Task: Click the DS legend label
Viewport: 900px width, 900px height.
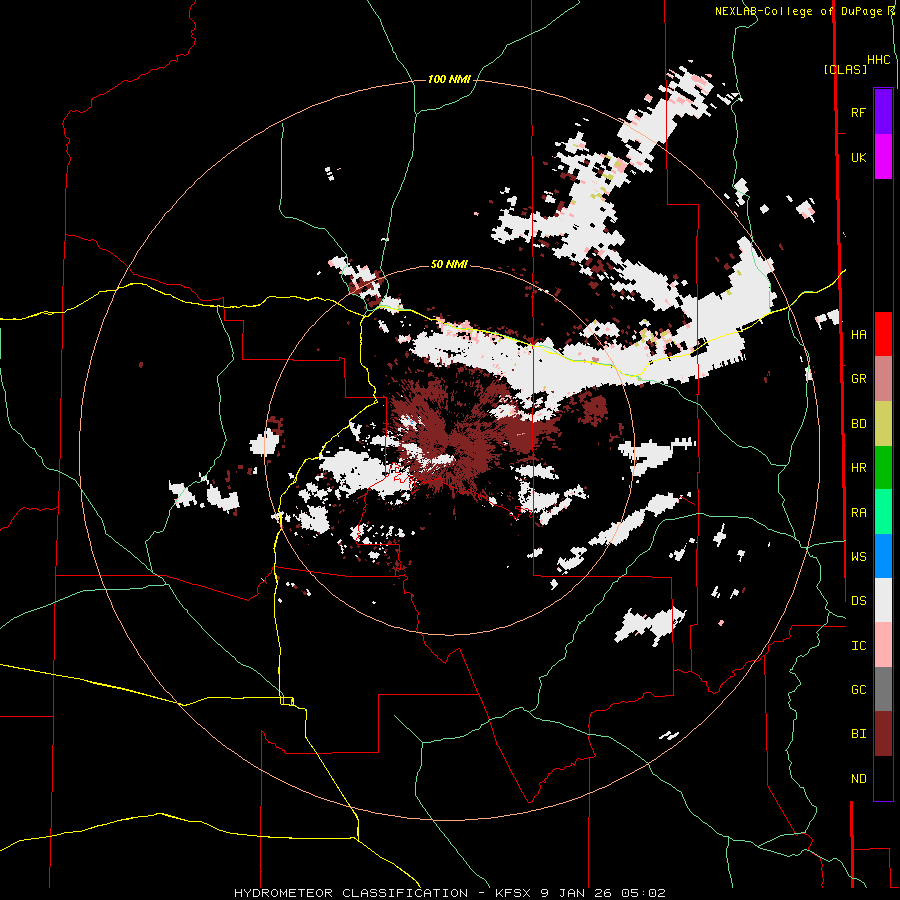Action: click(x=858, y=601)
